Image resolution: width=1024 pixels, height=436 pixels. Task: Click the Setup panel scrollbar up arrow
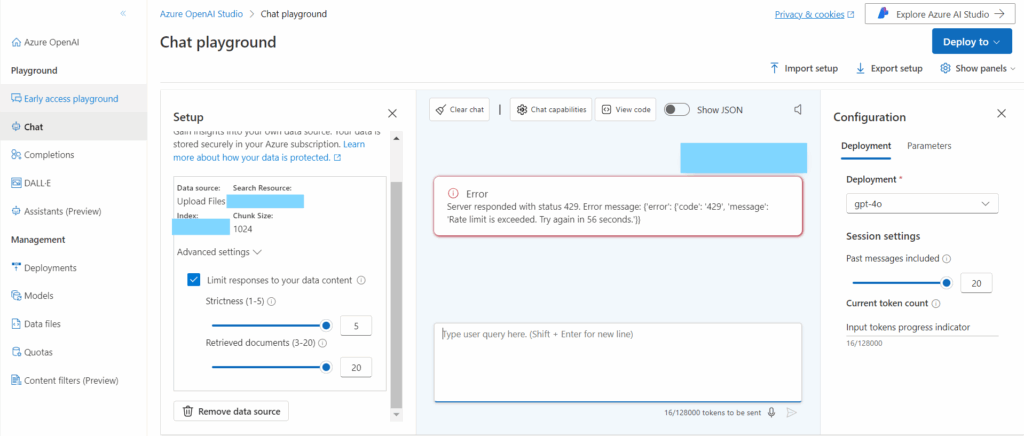(x=396, y=139)
